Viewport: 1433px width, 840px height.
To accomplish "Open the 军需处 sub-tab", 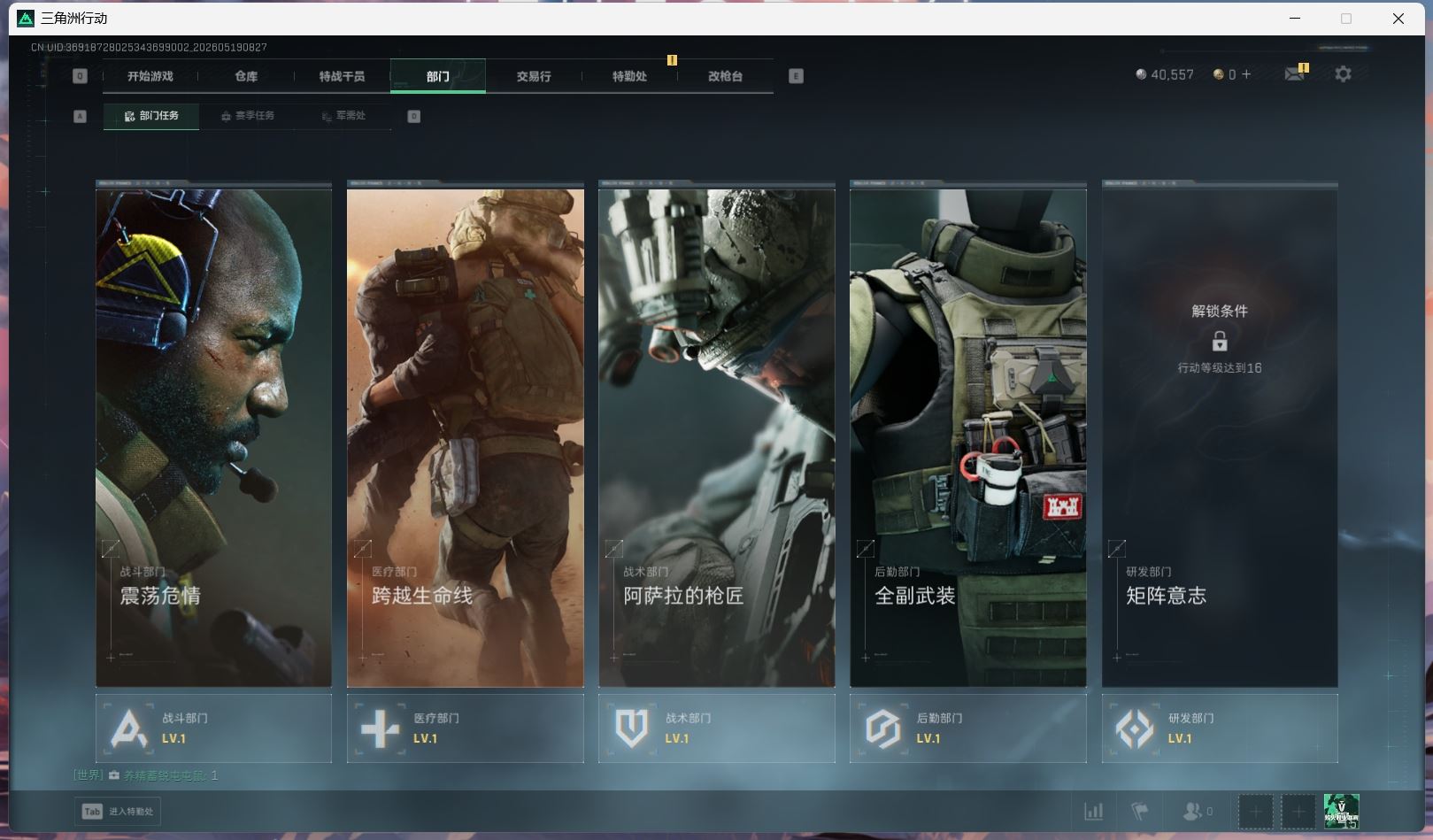I will point(343,116).
